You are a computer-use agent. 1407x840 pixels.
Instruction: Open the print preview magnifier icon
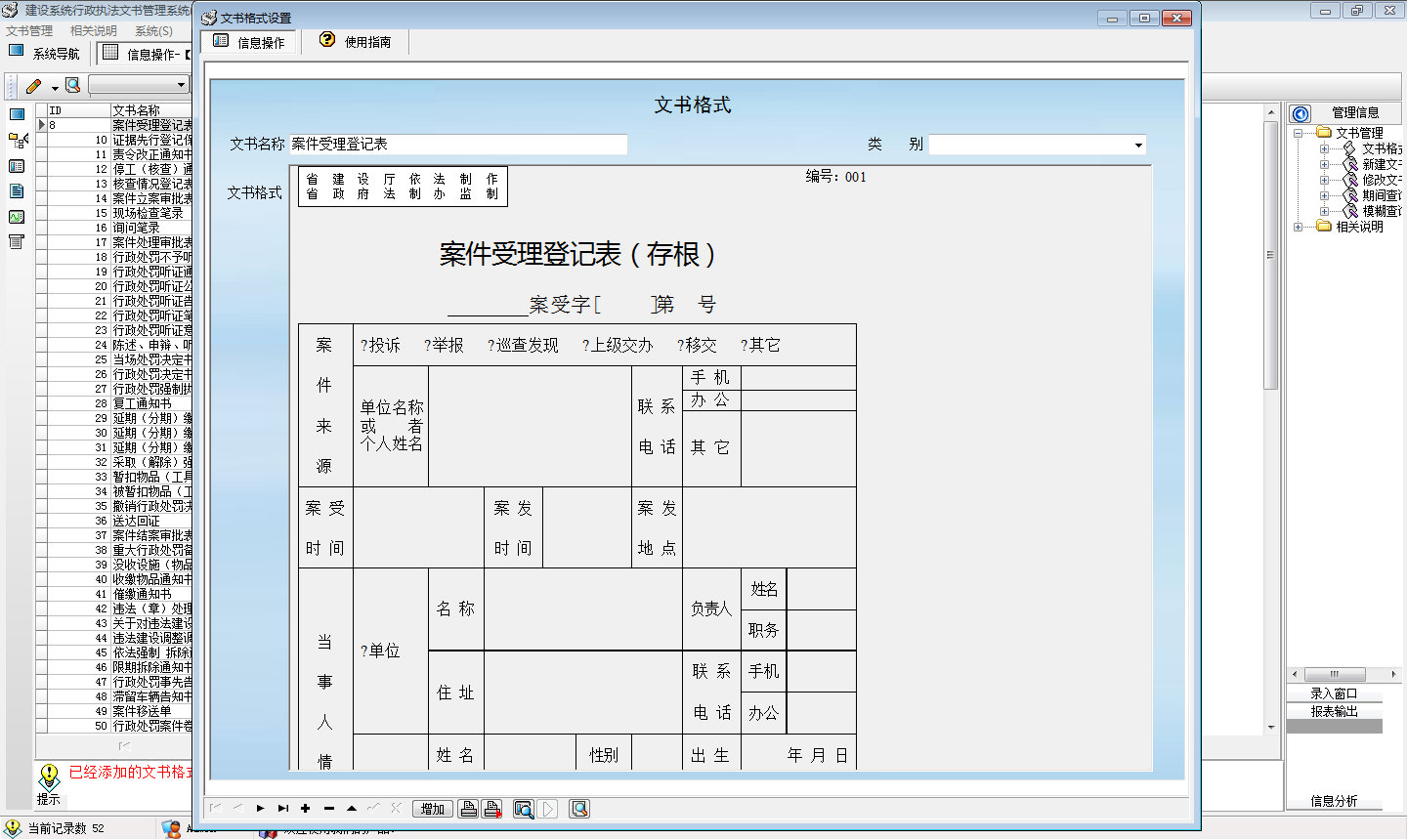[x=524, y=809]
